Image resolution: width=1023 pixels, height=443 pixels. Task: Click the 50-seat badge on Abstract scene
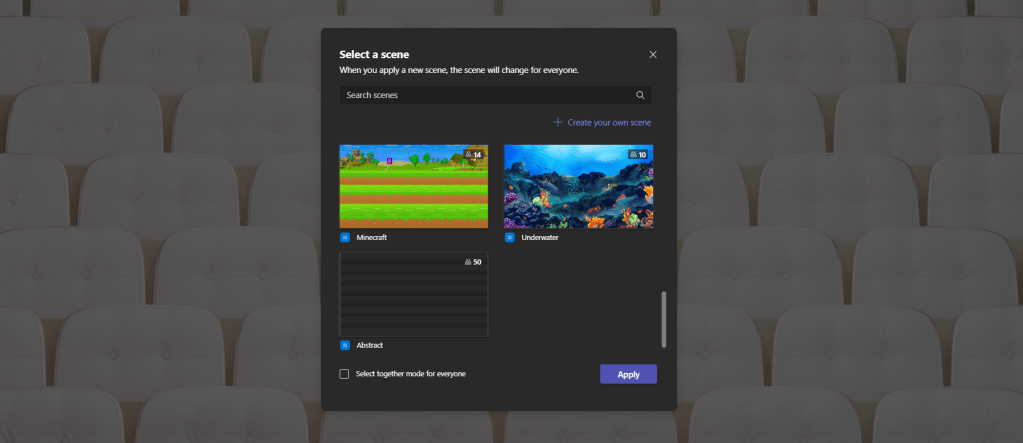tap(473, 262)
